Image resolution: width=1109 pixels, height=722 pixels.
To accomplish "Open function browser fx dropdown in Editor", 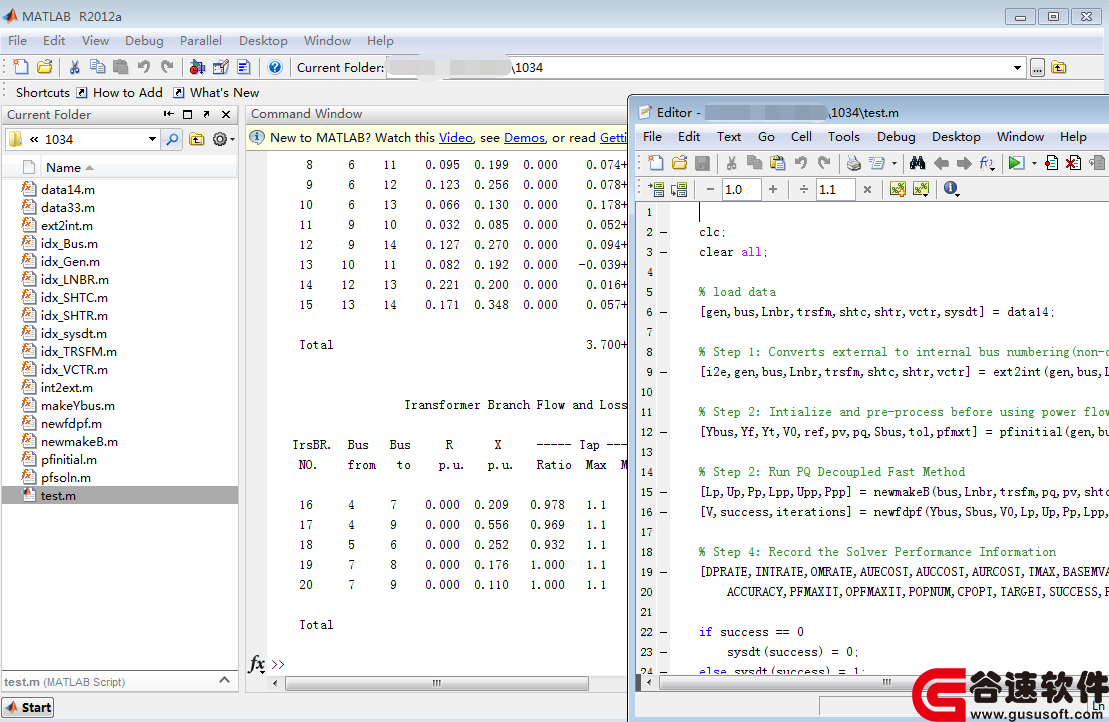I will click(987, 163).
